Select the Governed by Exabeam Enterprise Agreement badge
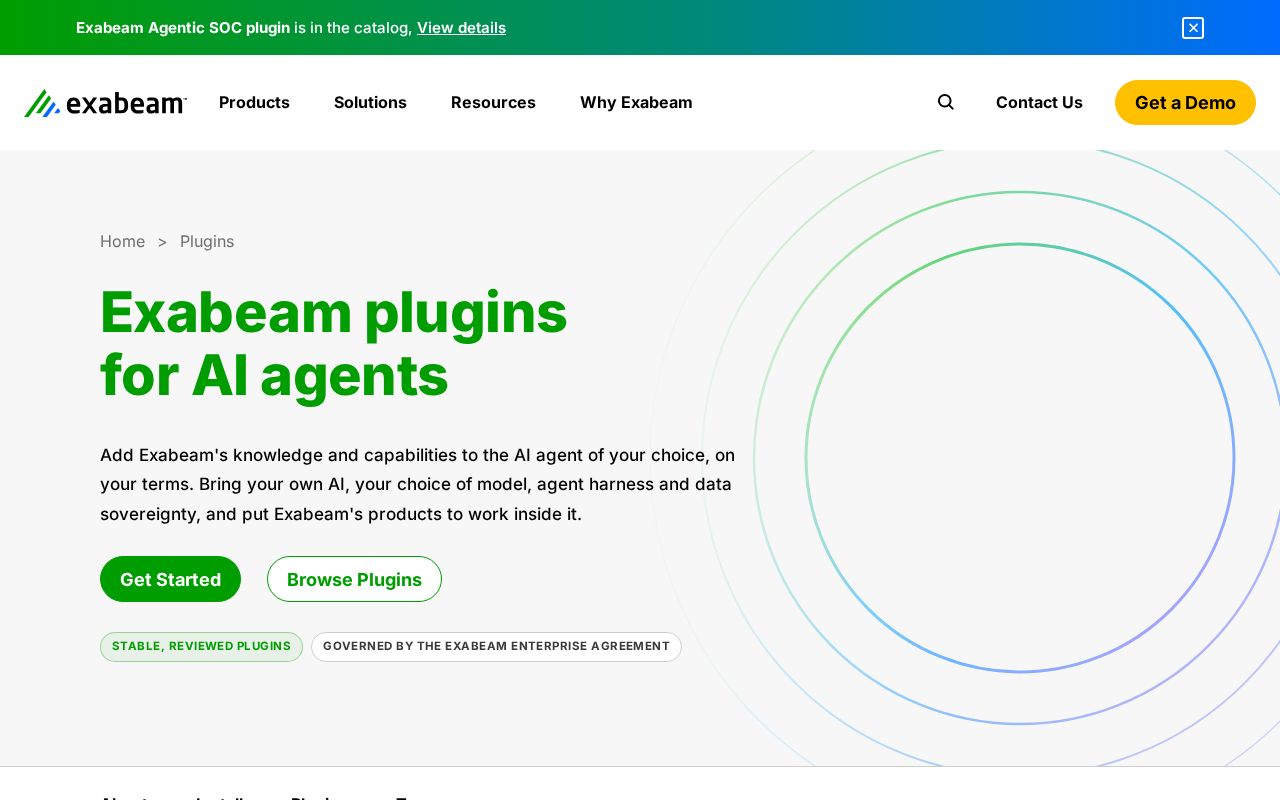Screen dimensions: 1280x800 (x=496, y=646)
